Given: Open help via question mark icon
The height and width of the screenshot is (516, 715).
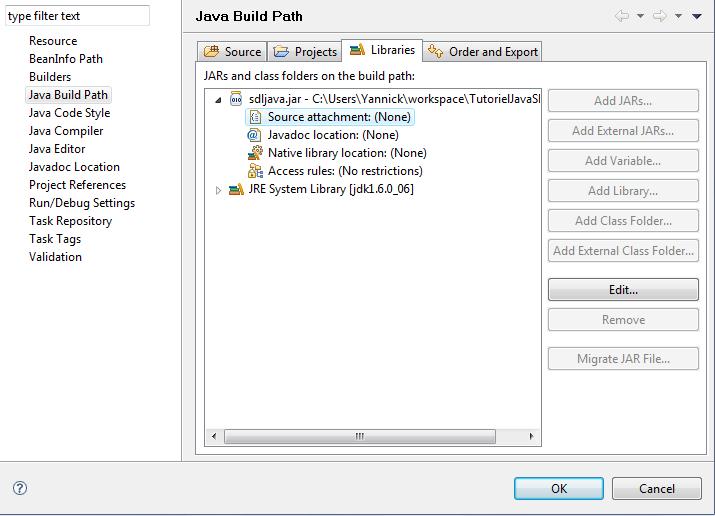Looking at the screenshot, I should [20, 488].
